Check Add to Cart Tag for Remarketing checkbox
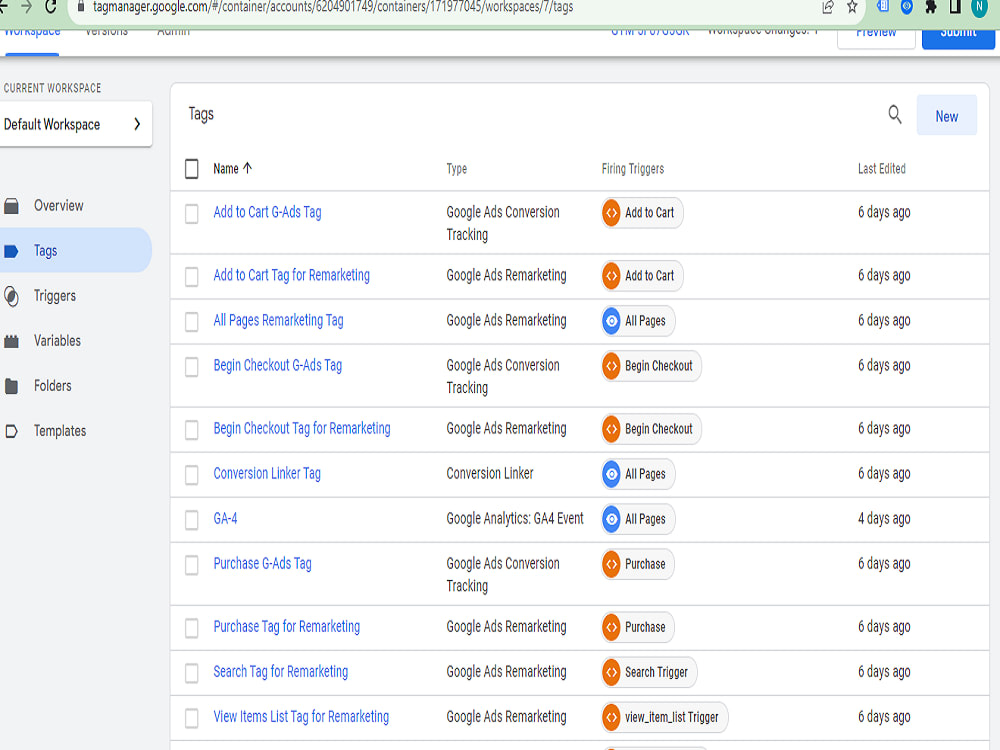 pos(191,277)
